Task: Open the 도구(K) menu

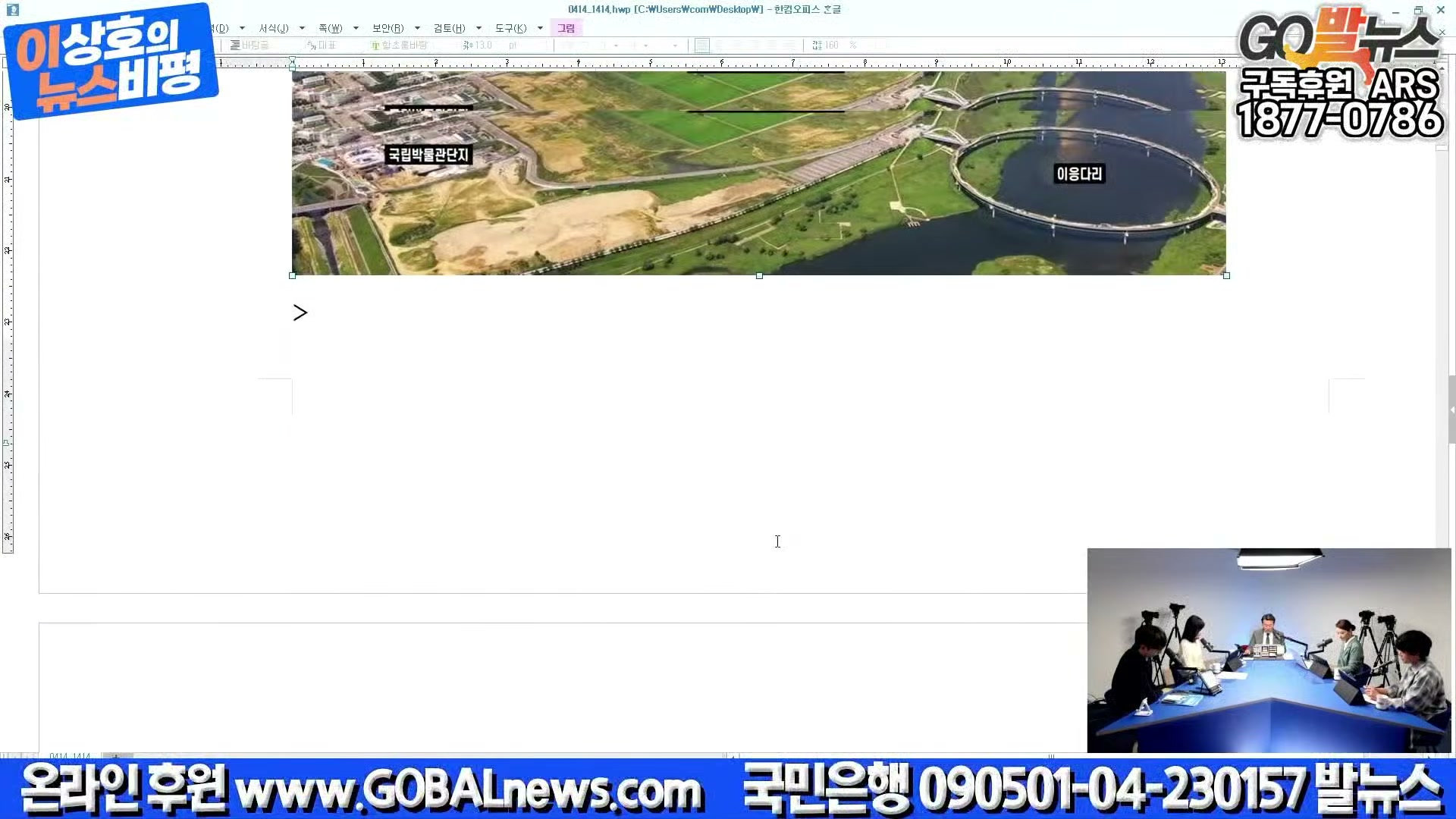Action: coord(510,28)
